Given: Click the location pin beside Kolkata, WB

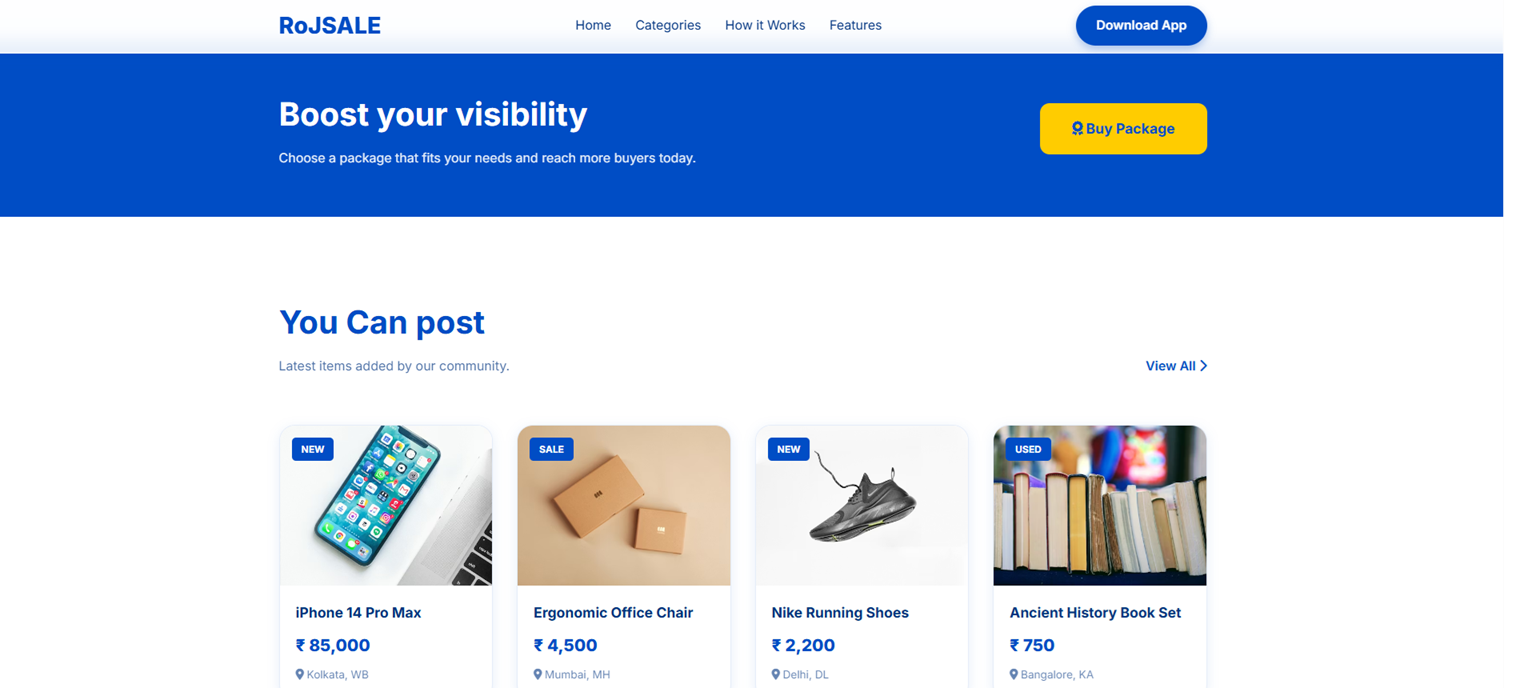Looking at the screenshot, I should 299,674.
